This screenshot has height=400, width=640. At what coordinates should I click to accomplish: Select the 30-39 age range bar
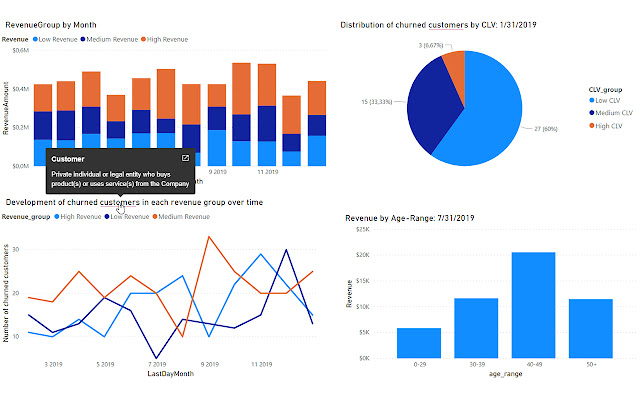[476, 328]
